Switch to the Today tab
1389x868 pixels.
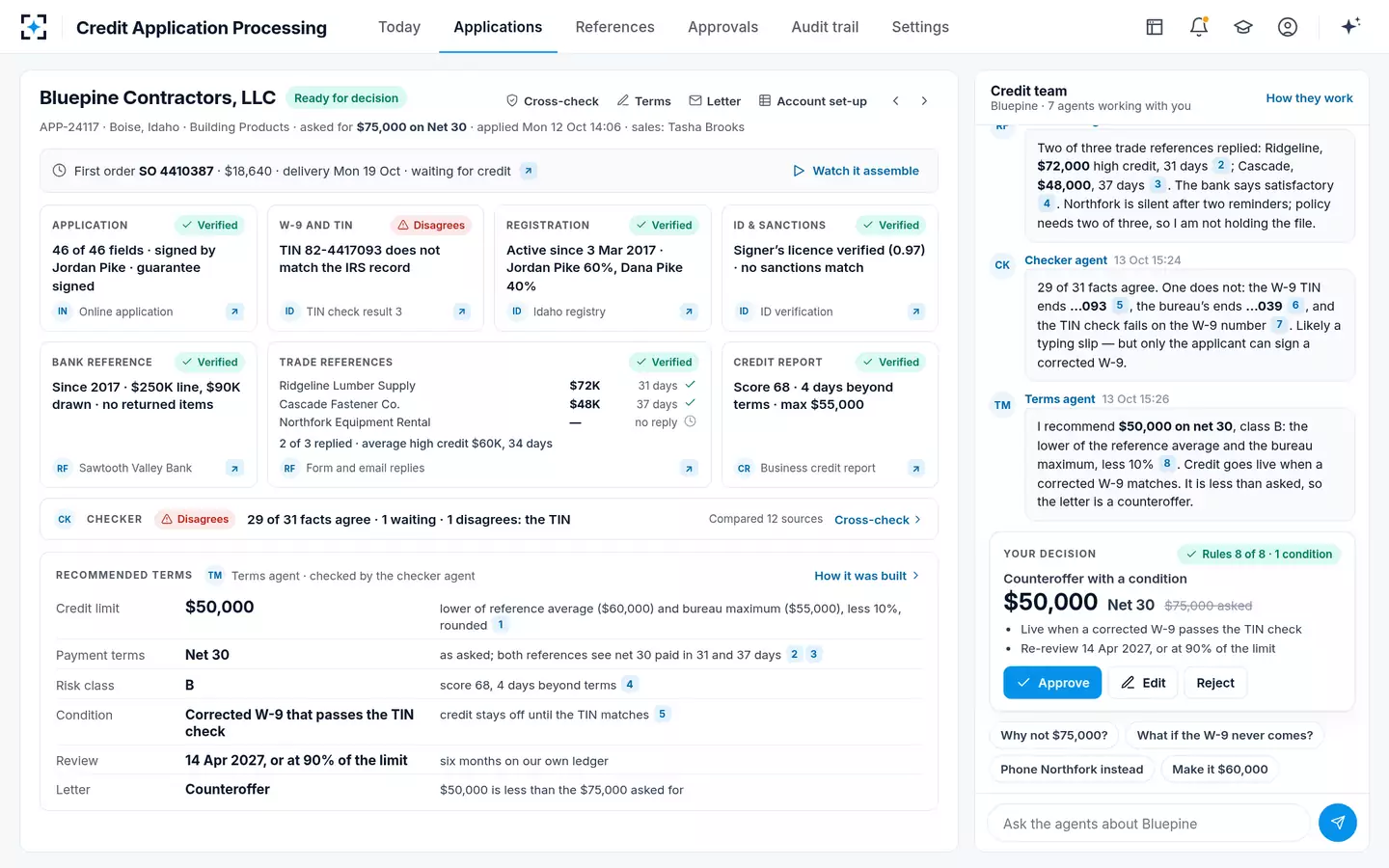point(399,27)
